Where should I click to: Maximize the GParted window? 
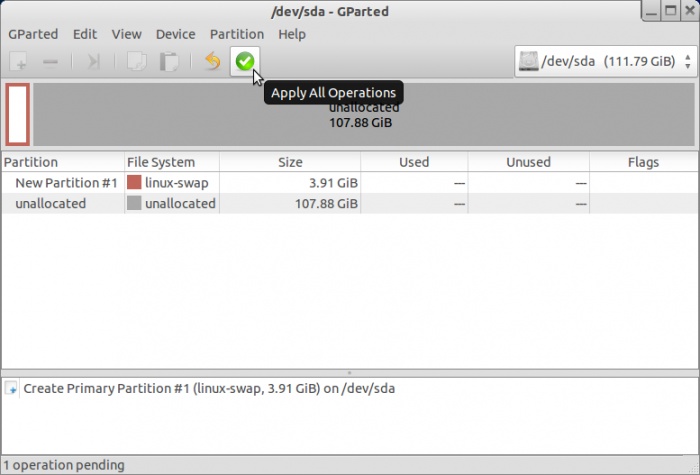pyautogui.click(x=671, y=11)
